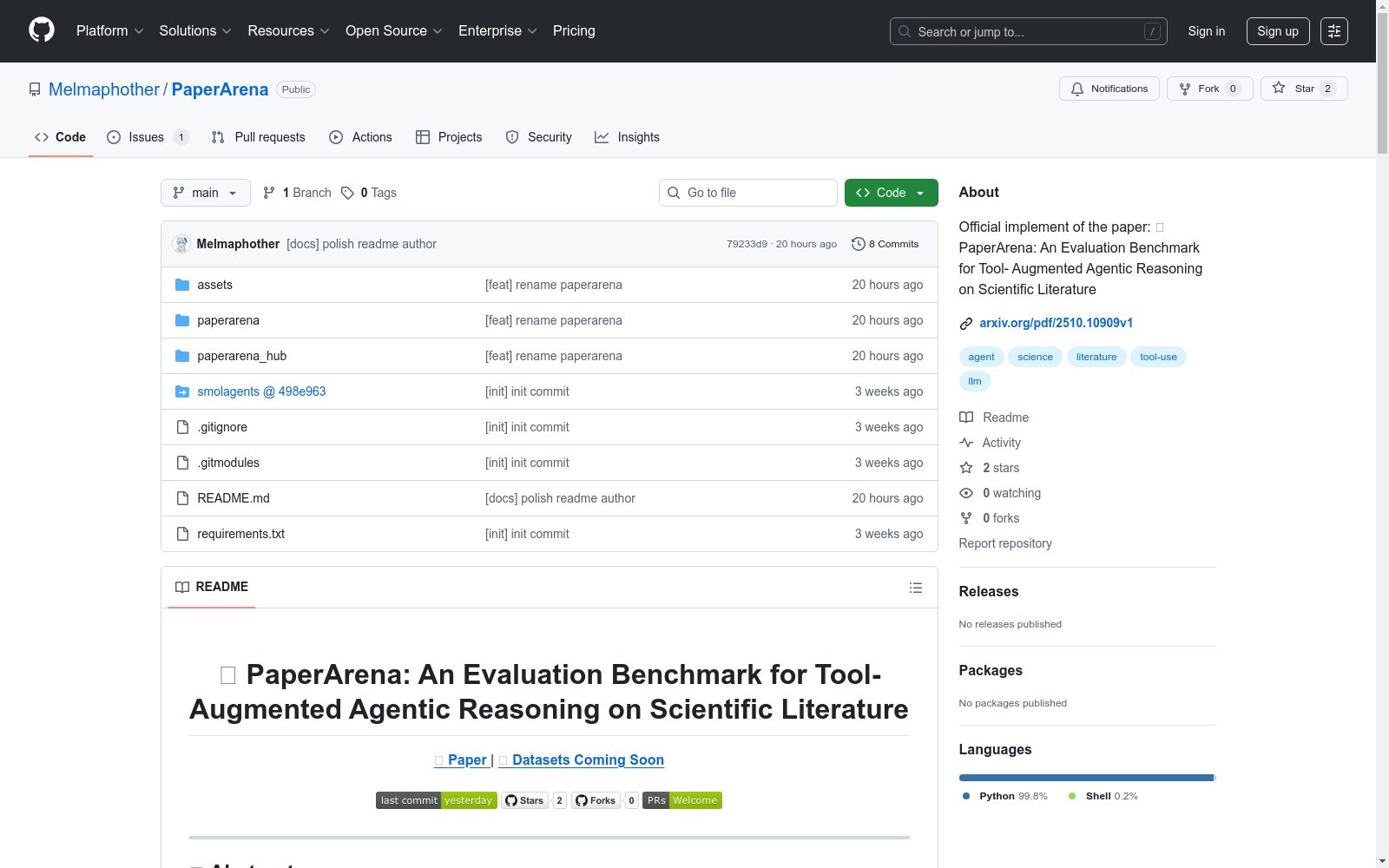Screen dimensions: 1389x868
Task: Open Melmaphother owner profile link
Action: [104, 89]
